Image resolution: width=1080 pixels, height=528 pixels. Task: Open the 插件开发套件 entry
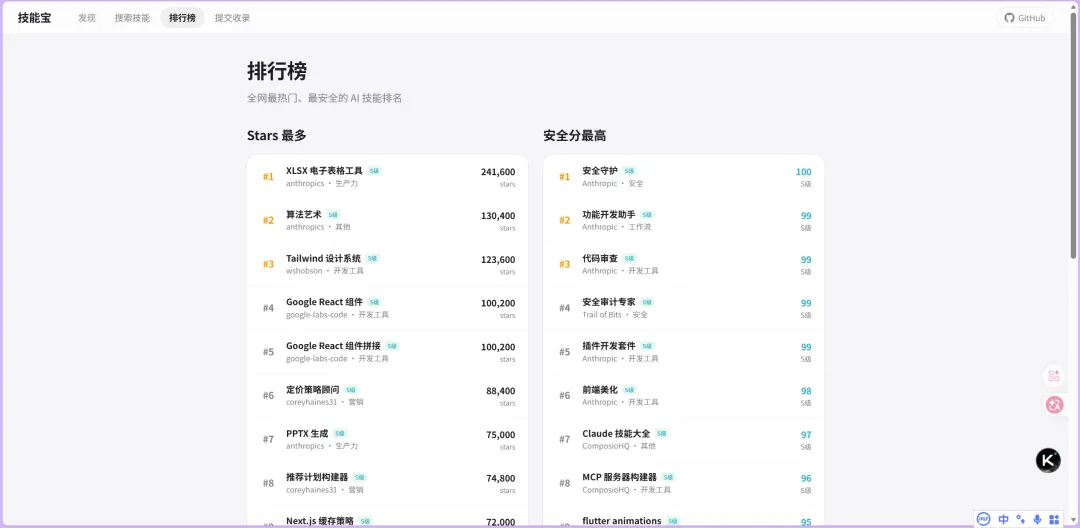[x=684, y=352]
